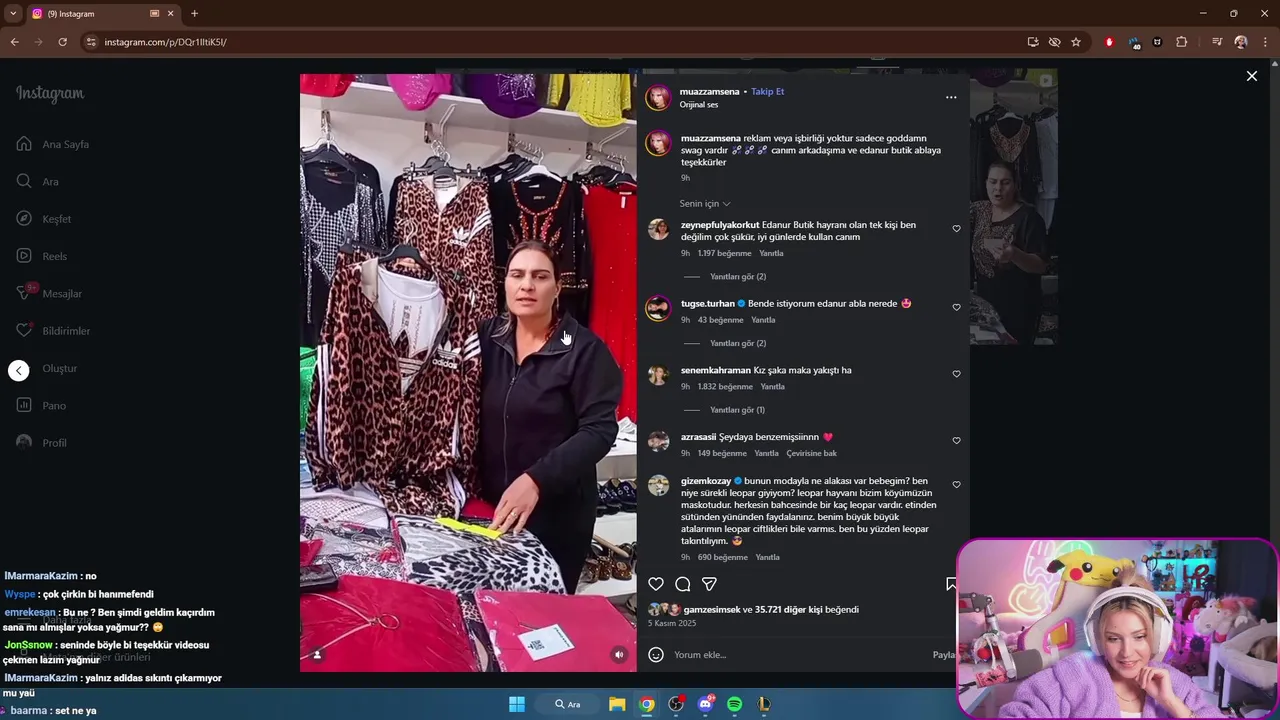
Task: Expand replies under tugse.turhan comment
Action: pos(737,343)
